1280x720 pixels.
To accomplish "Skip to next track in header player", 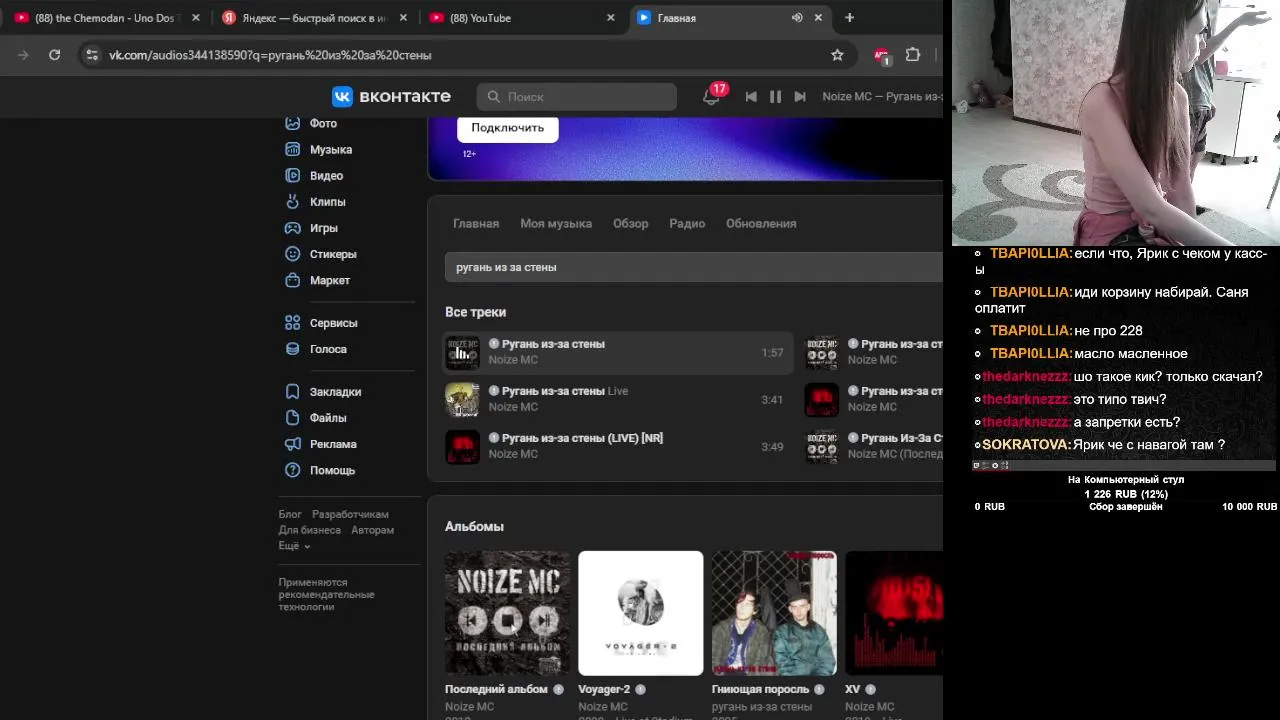I will 800,96.
